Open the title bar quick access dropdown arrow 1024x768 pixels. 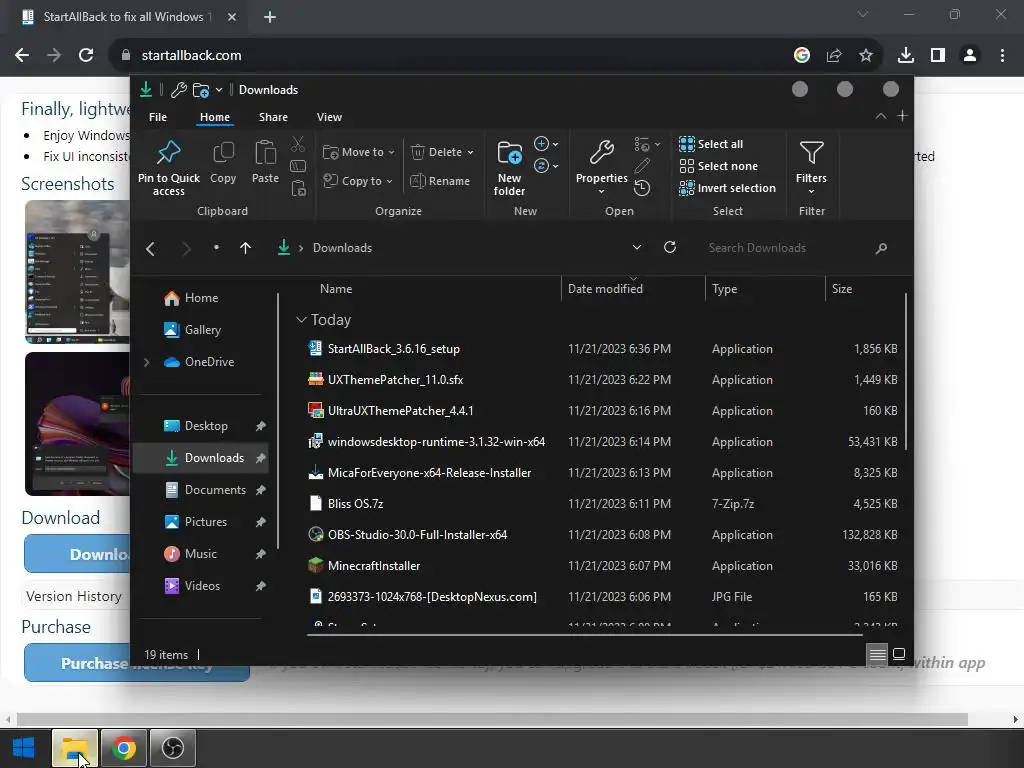pos(219,89)
